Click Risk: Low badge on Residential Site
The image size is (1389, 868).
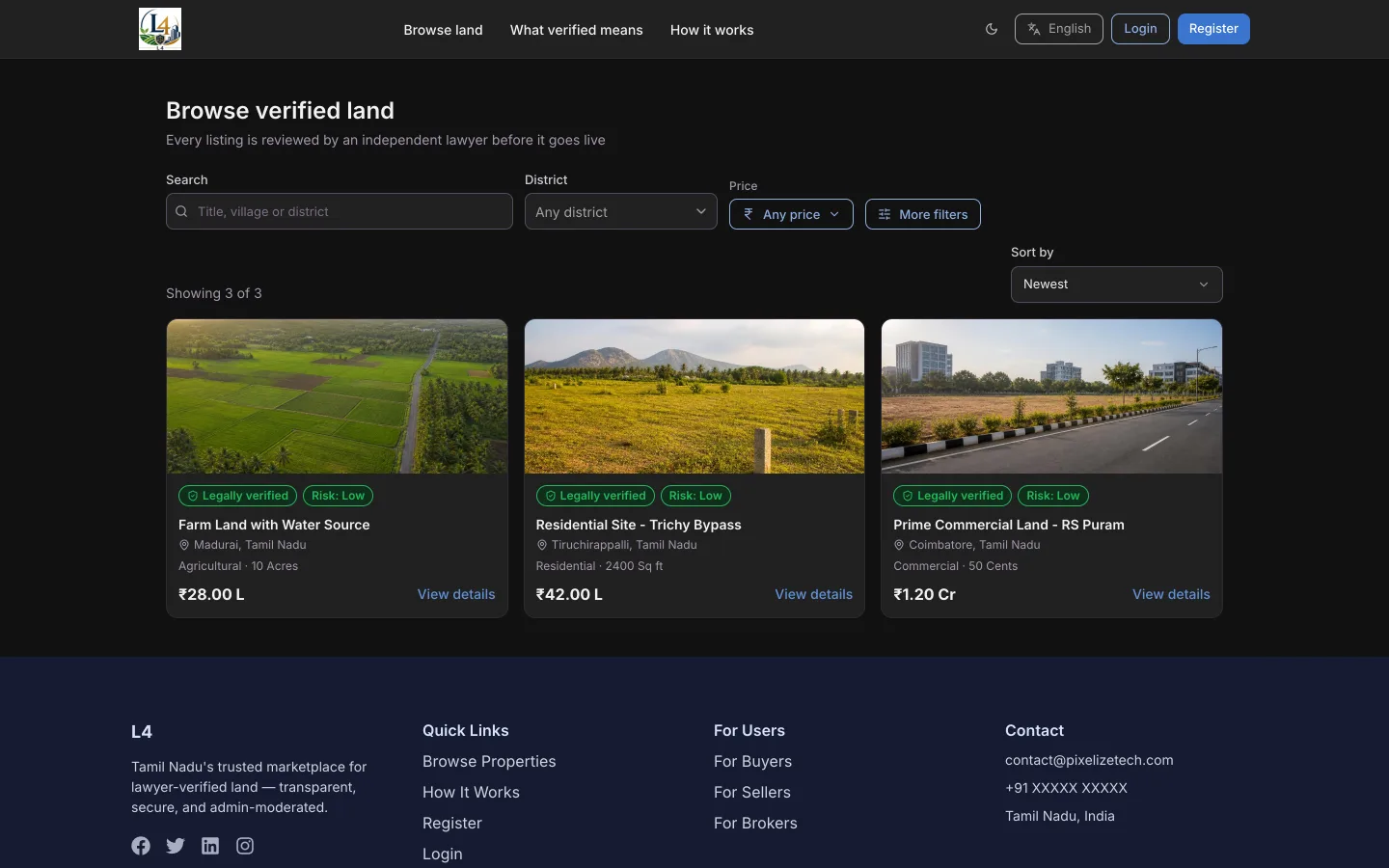point(695,496)
